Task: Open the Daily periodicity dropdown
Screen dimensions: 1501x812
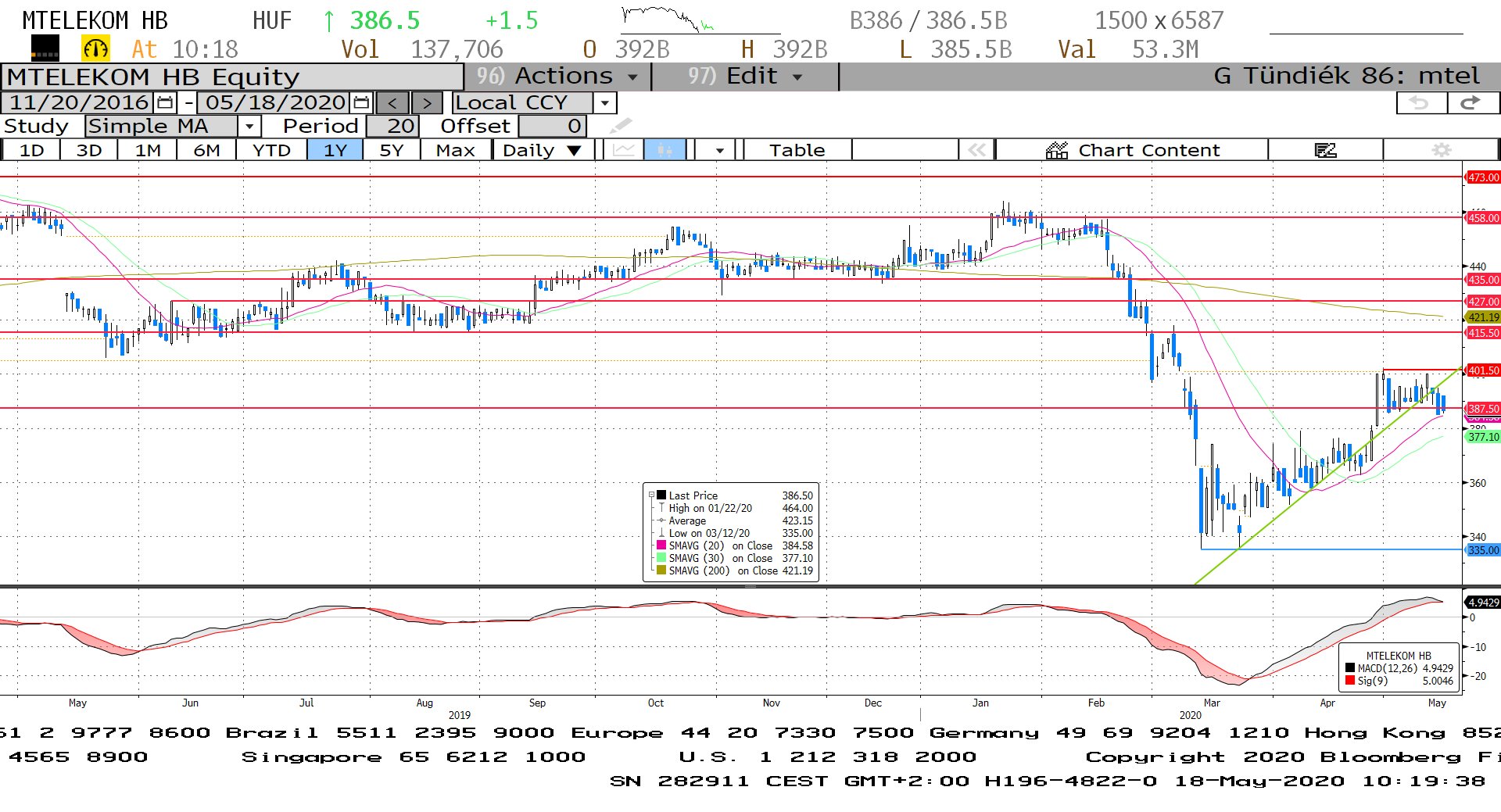Action: (543, 150)
